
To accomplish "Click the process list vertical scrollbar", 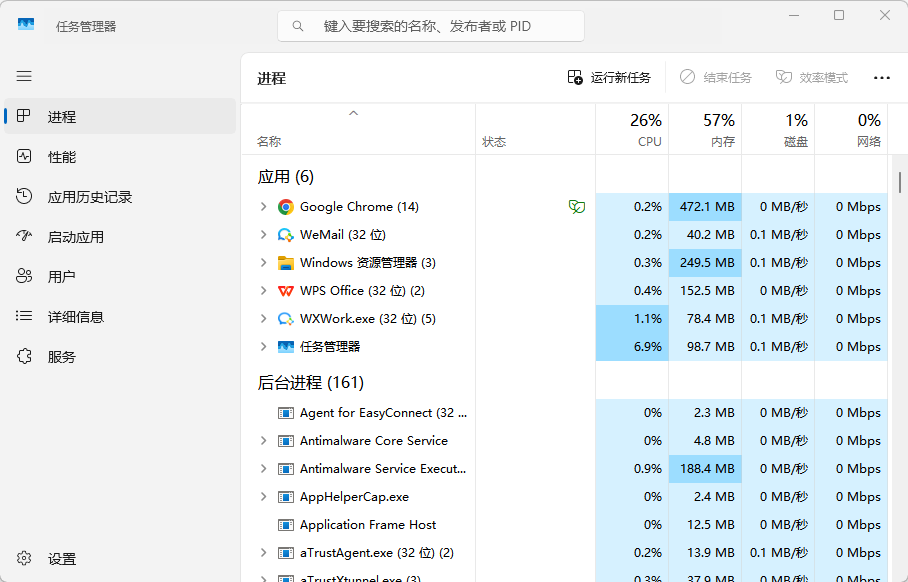I will click(x=900, y=183).
